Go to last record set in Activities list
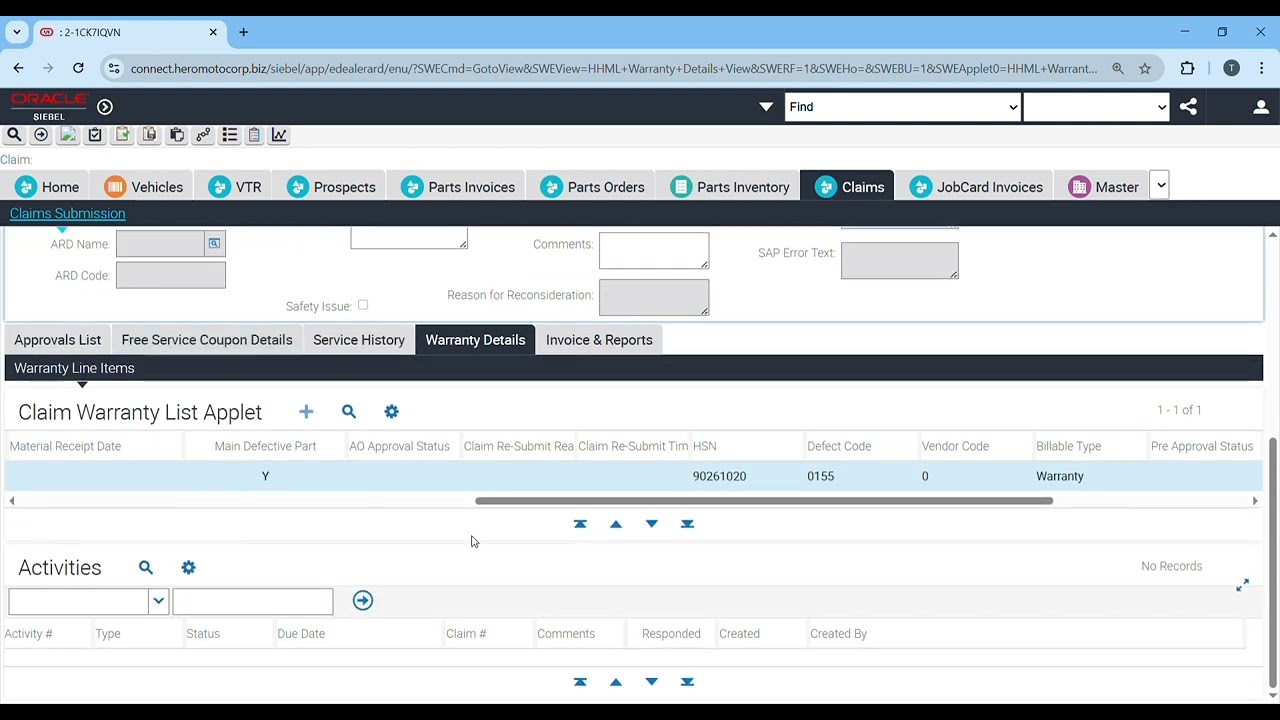The image size is (1280, 720). coord(687,682)
